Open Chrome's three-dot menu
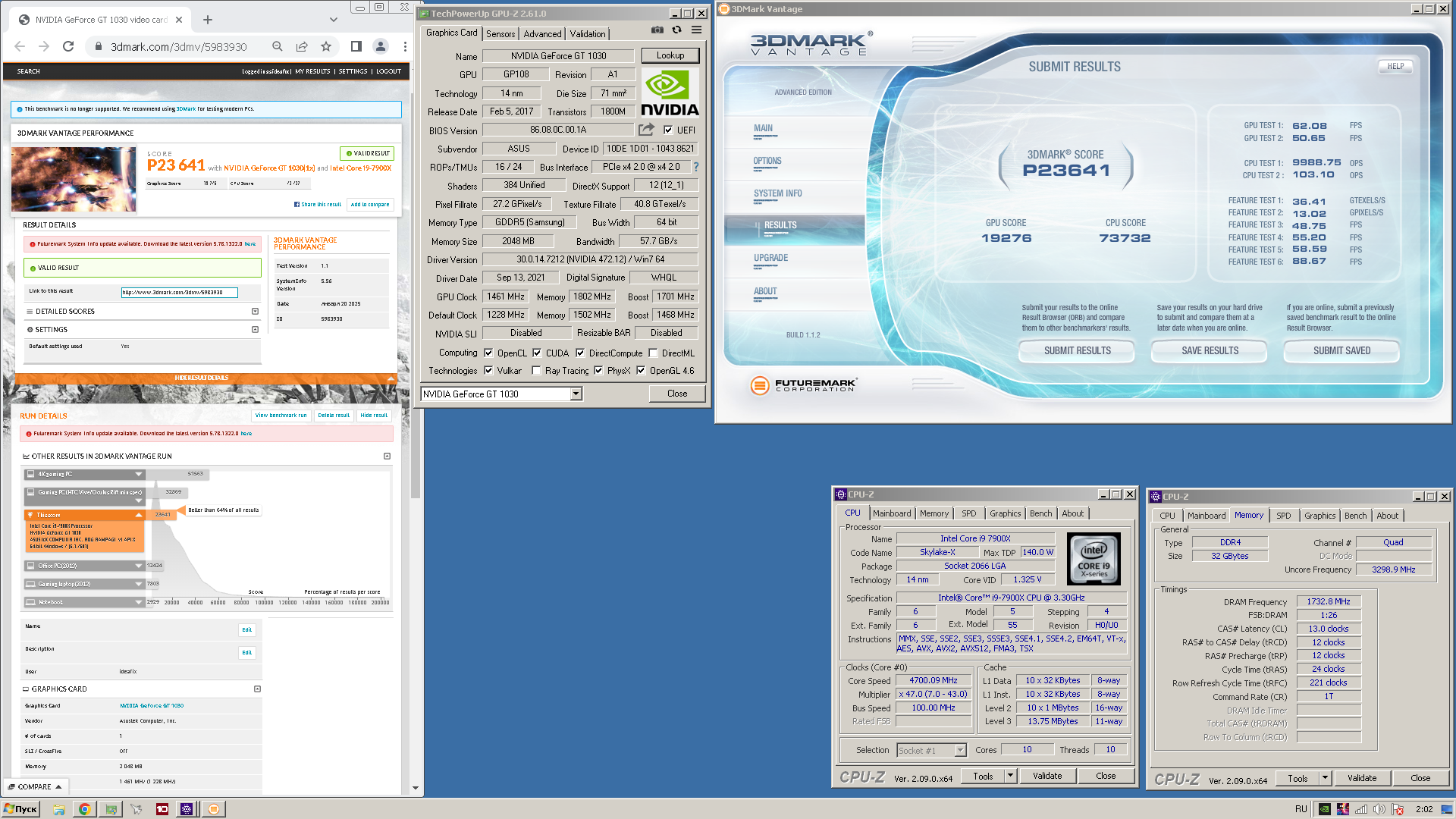1456x819 pixels. [405, 46]
